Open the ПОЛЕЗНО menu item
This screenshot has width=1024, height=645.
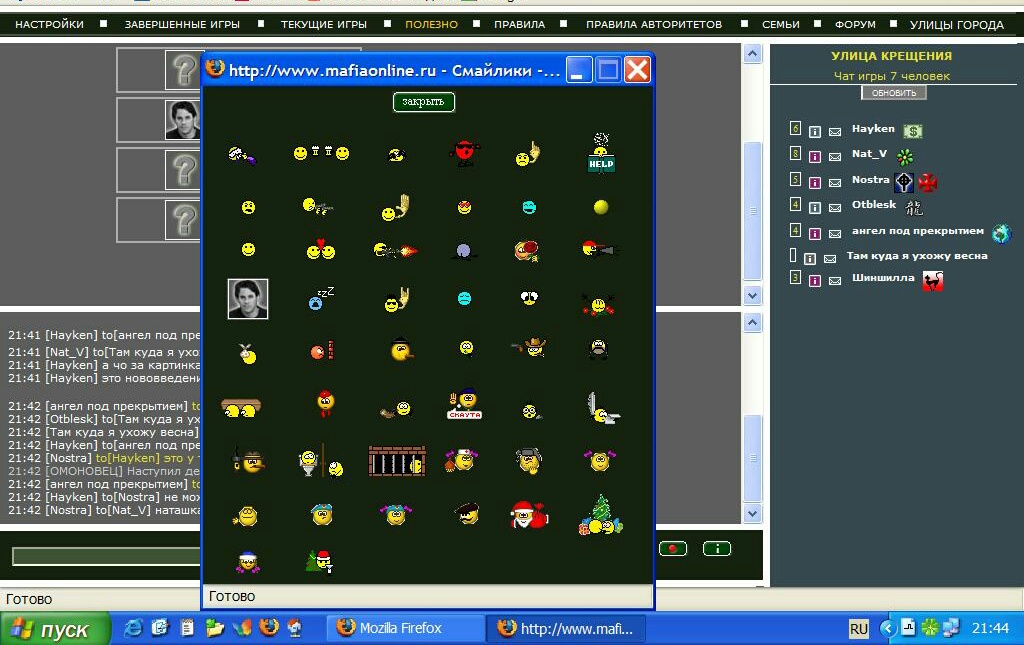pyautogui.click(x=432, y=25)
